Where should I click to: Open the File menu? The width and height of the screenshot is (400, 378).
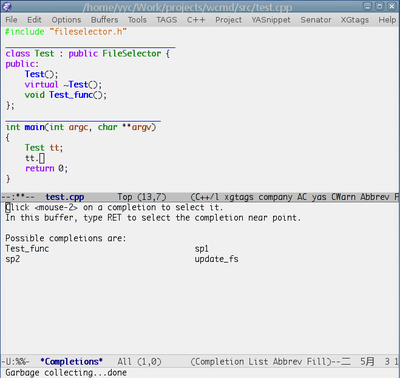pos(11,20)
